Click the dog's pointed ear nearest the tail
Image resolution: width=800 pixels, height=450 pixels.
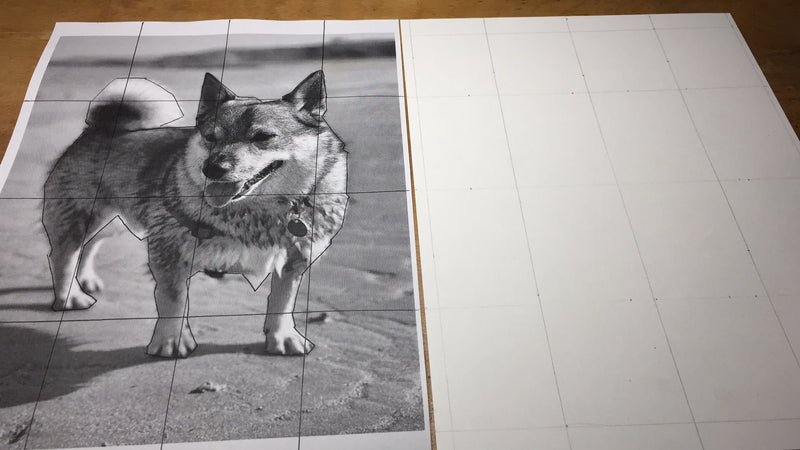click(x=212, y=94)
